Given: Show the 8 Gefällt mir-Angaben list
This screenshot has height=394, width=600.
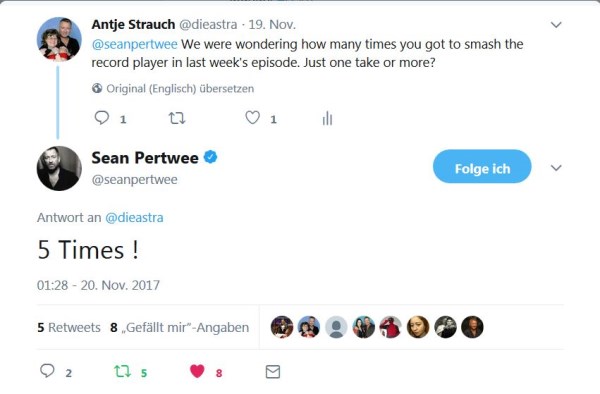Looking at the screenshot, I should (179, 327).
